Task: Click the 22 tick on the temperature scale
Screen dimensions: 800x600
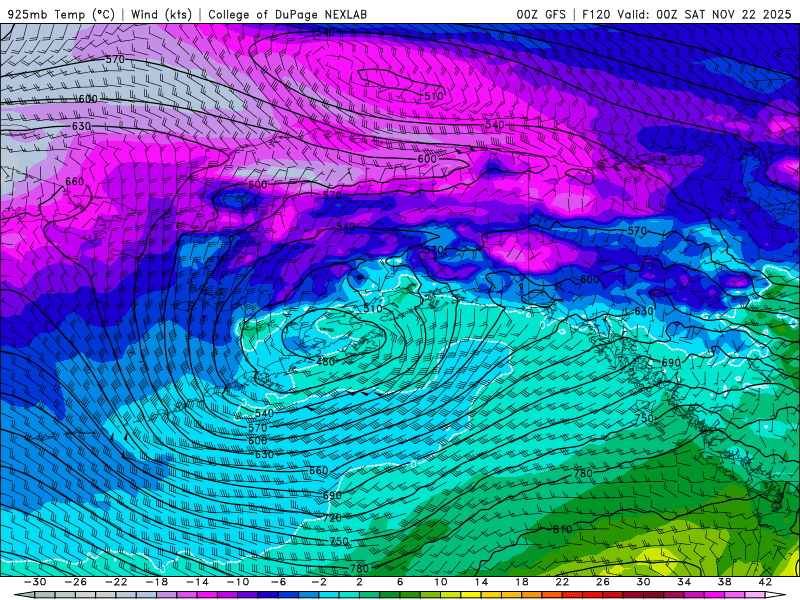Action: (x=562, y=582)
